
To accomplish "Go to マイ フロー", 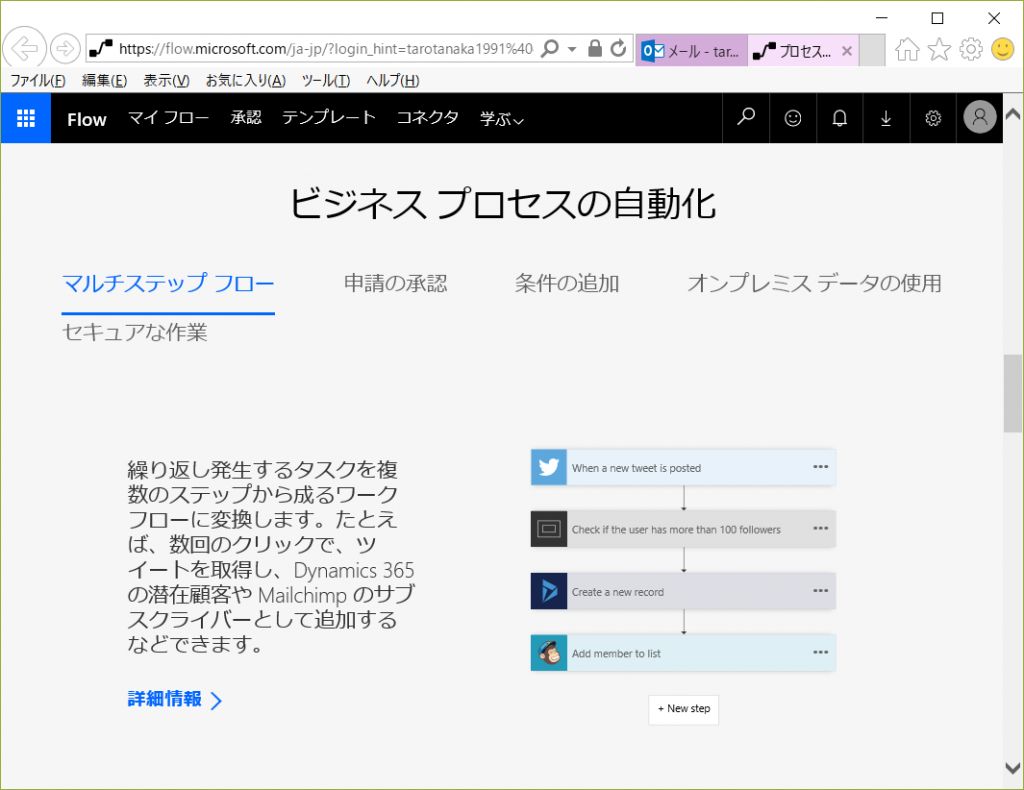I will pos(168,118).
